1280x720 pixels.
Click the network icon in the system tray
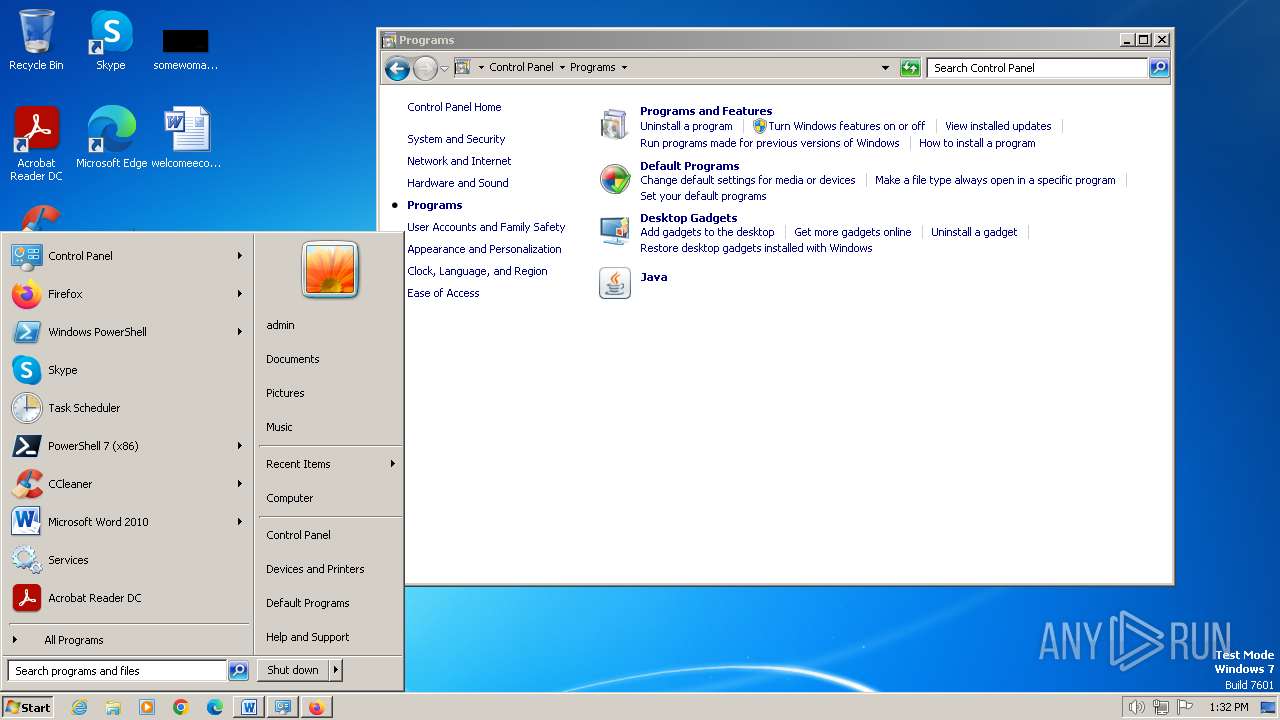1161,707
